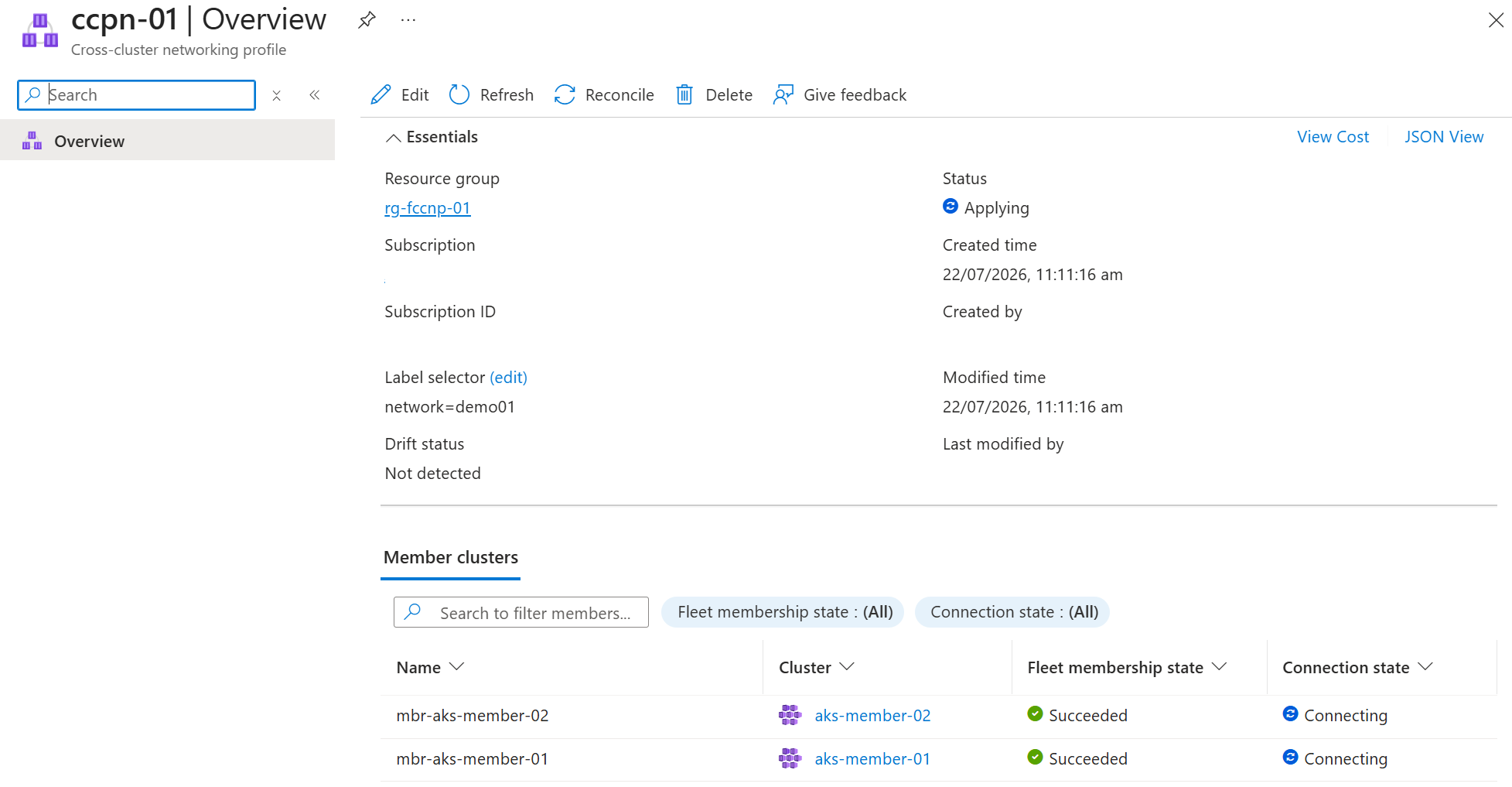Click the Reconcile toolbar button label
The height and width of the screenshot is (787, 1512).
pos(619,95)
